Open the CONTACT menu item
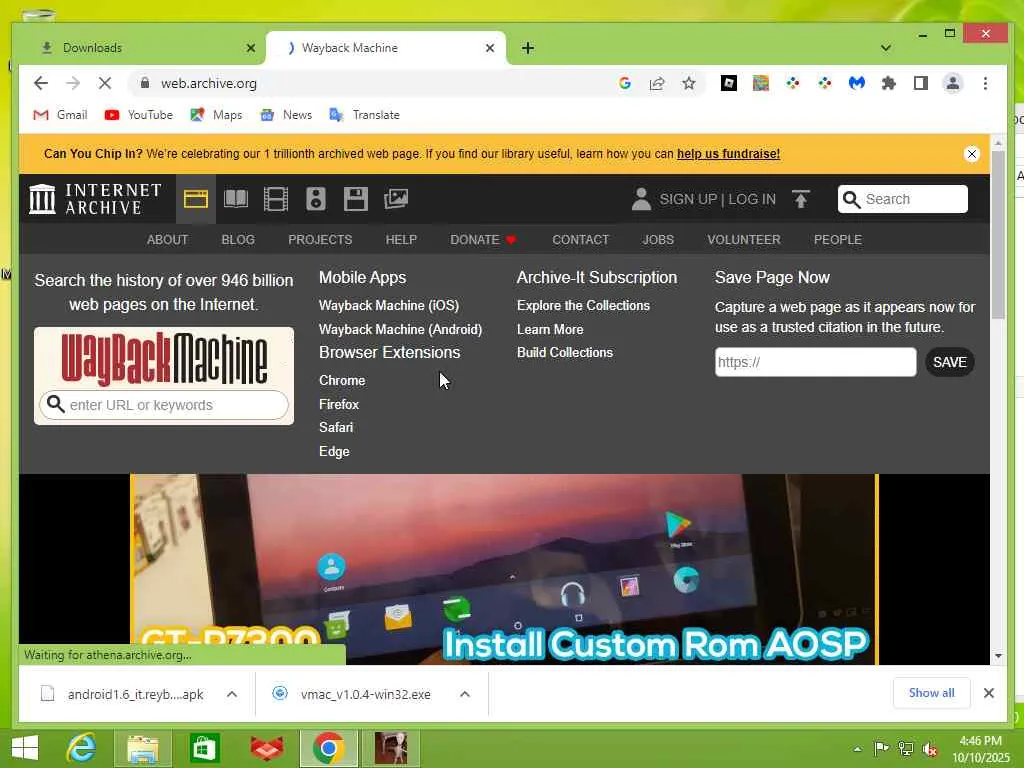The image size is (1024, 768). [581, 240]
